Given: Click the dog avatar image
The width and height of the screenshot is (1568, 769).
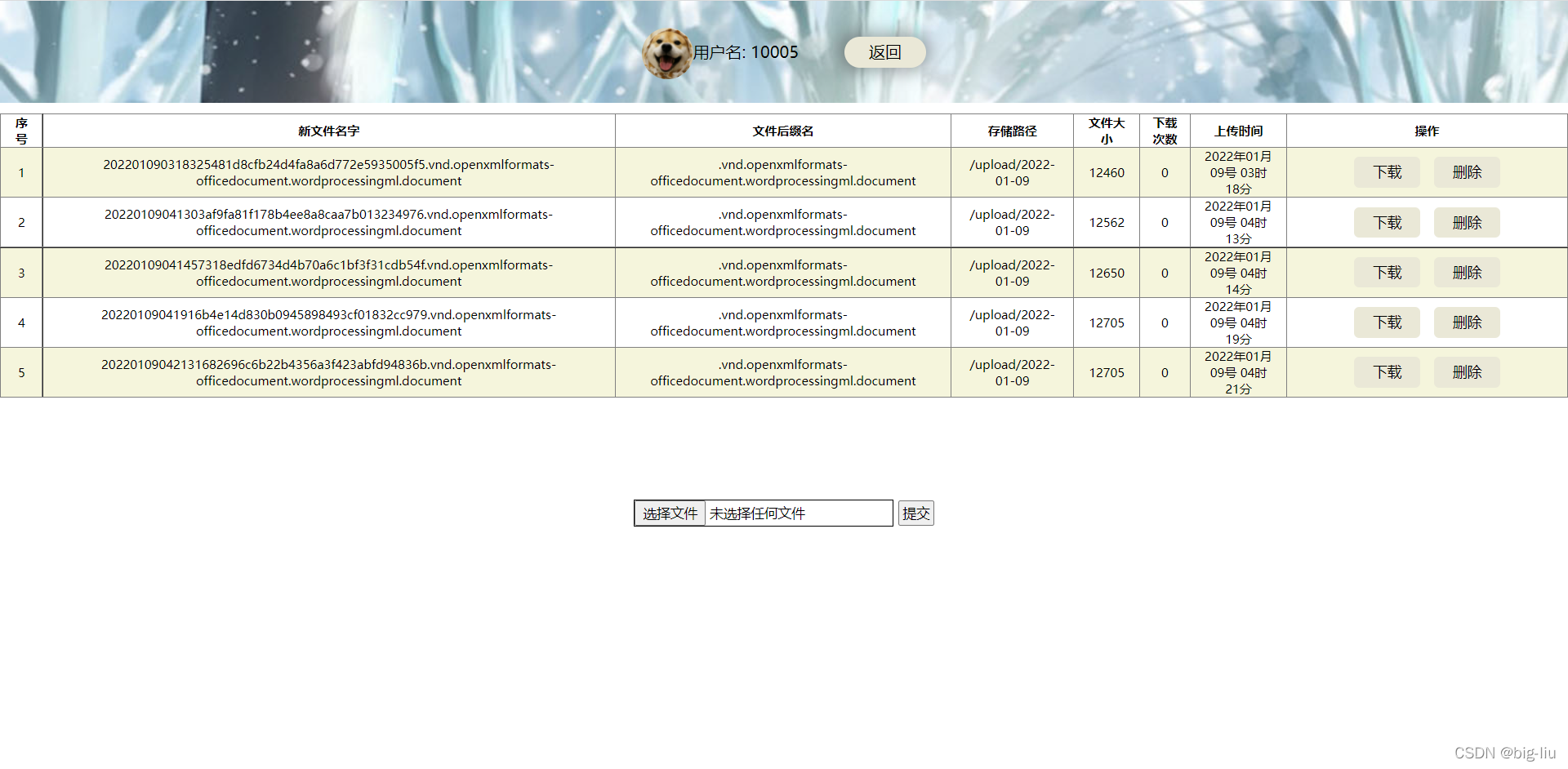Looking at the screenshot, I should tap(667, 53).
